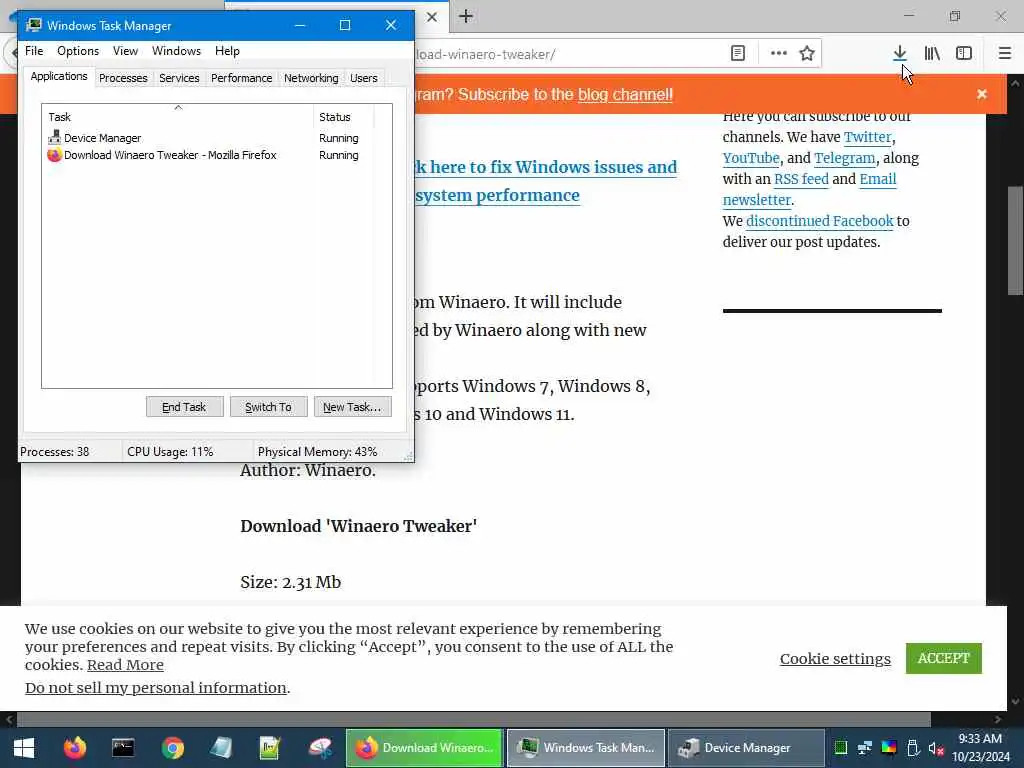Open Command Prompt from taskbar
This screenshot has height=768, width=1024.
click(123, 748)
